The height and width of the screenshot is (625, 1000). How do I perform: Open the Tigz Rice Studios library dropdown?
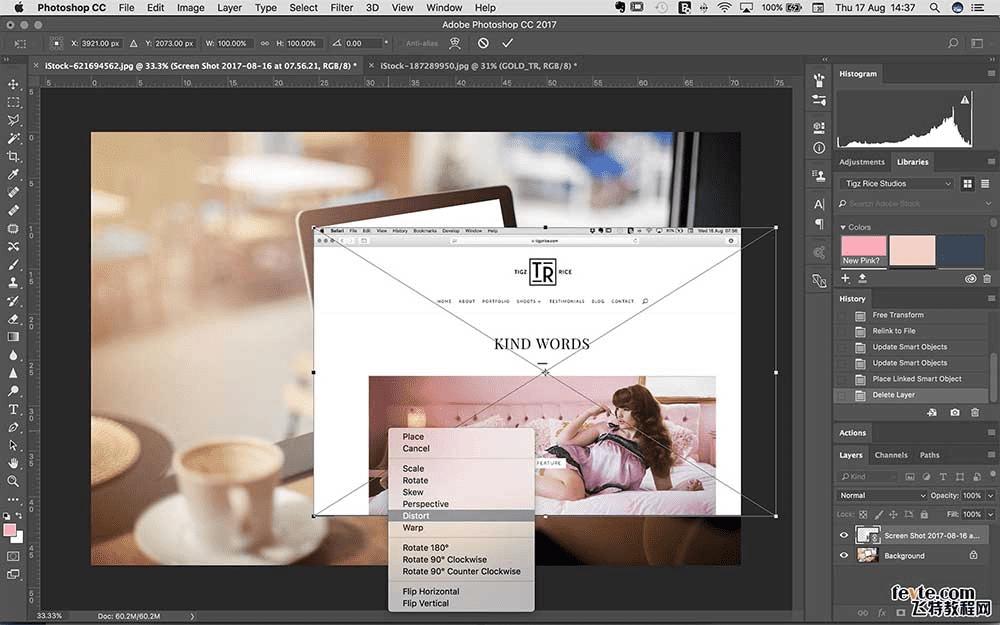[x=896, y=184]
